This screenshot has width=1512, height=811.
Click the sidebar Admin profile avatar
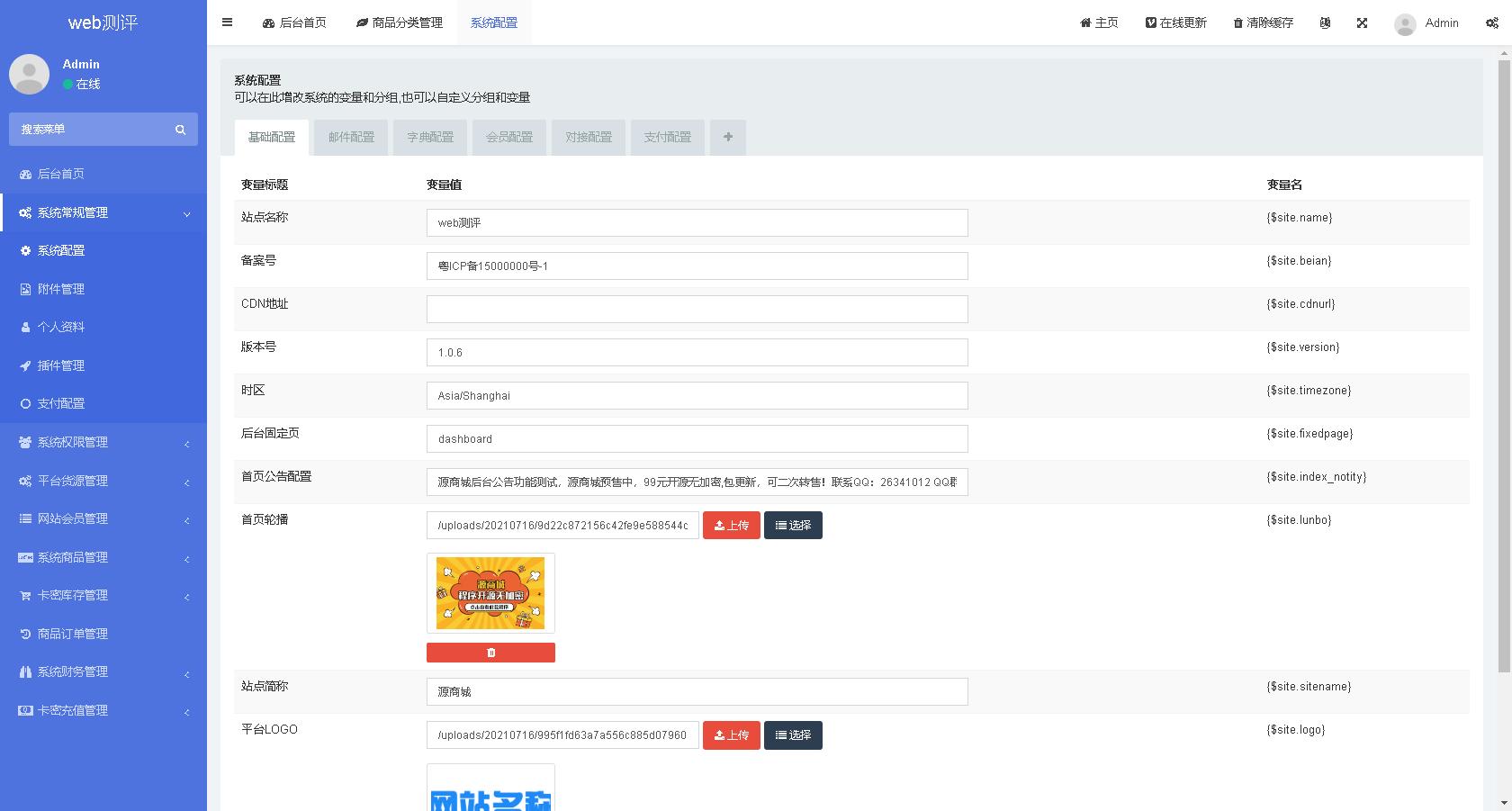(30, 74)
